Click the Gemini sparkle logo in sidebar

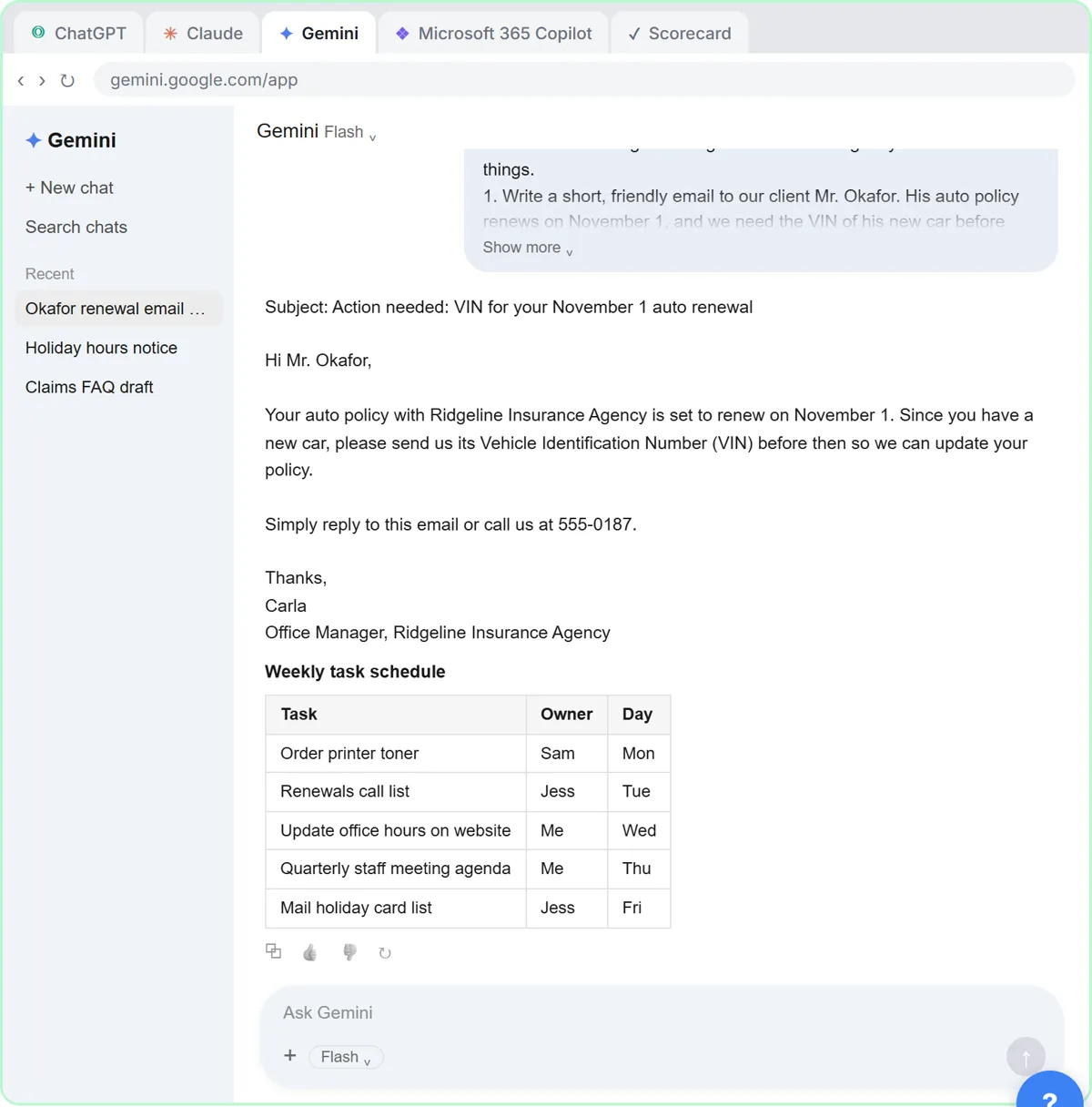click(x=34, y=140)
